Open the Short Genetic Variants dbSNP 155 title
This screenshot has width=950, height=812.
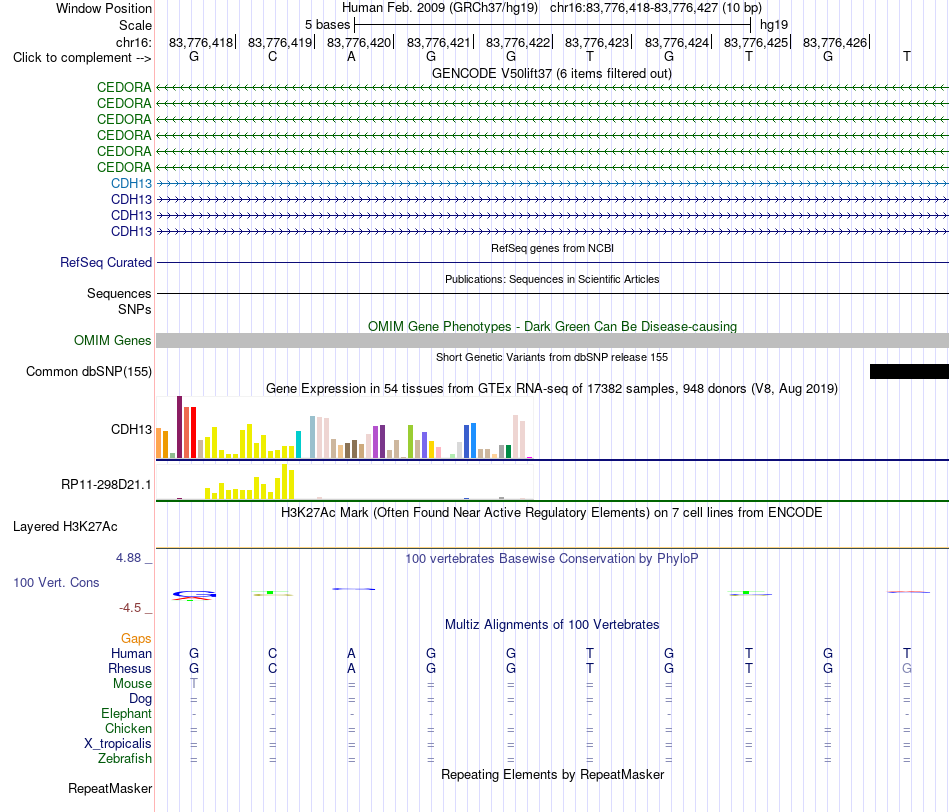pos(551,357)
